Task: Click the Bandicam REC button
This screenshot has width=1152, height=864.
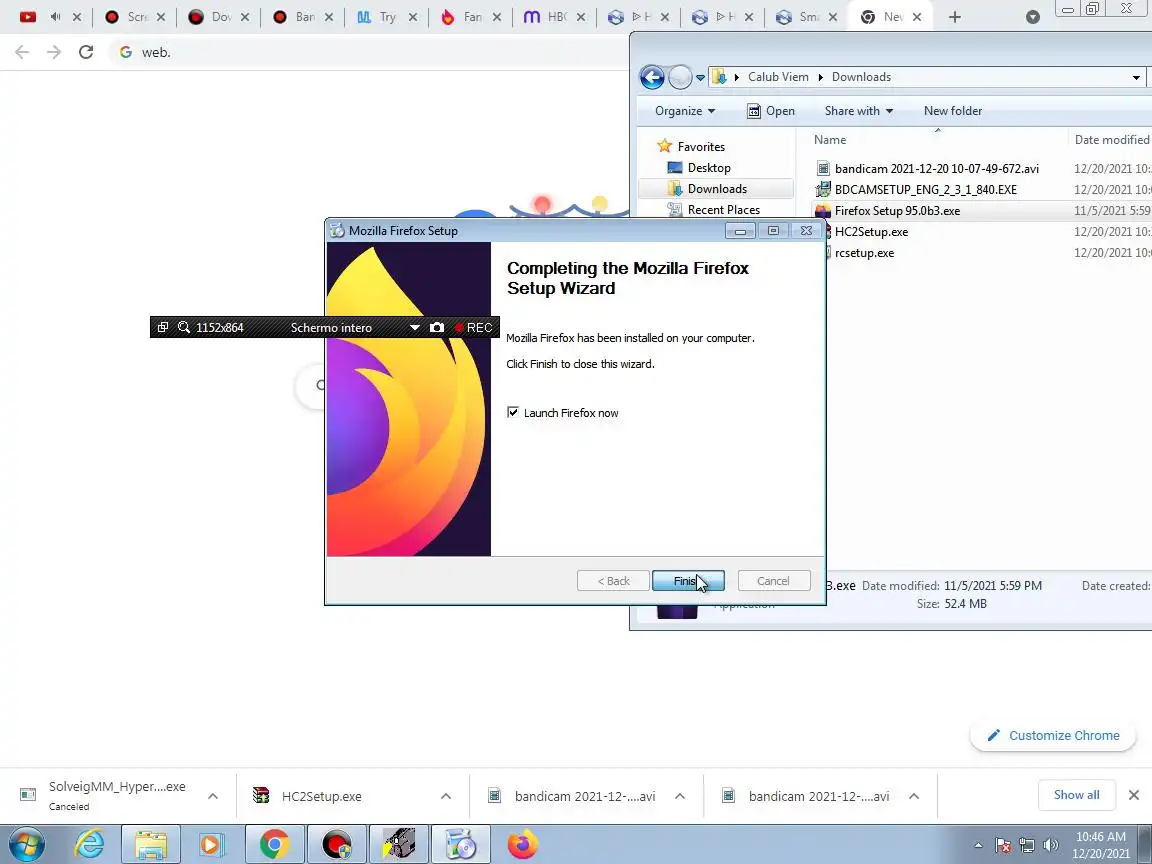Action: coord(473,328)
